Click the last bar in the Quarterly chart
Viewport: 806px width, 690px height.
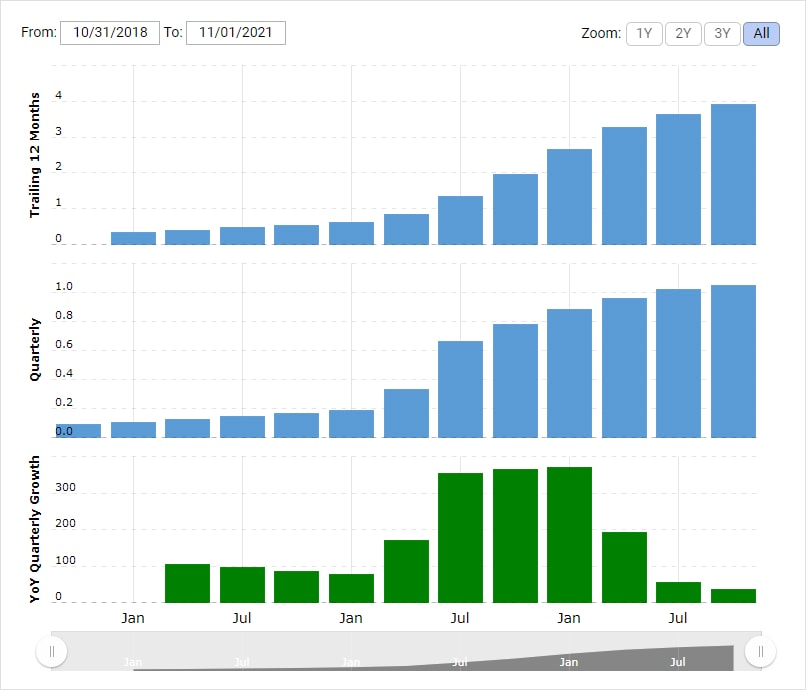click(x=733, y=361)
